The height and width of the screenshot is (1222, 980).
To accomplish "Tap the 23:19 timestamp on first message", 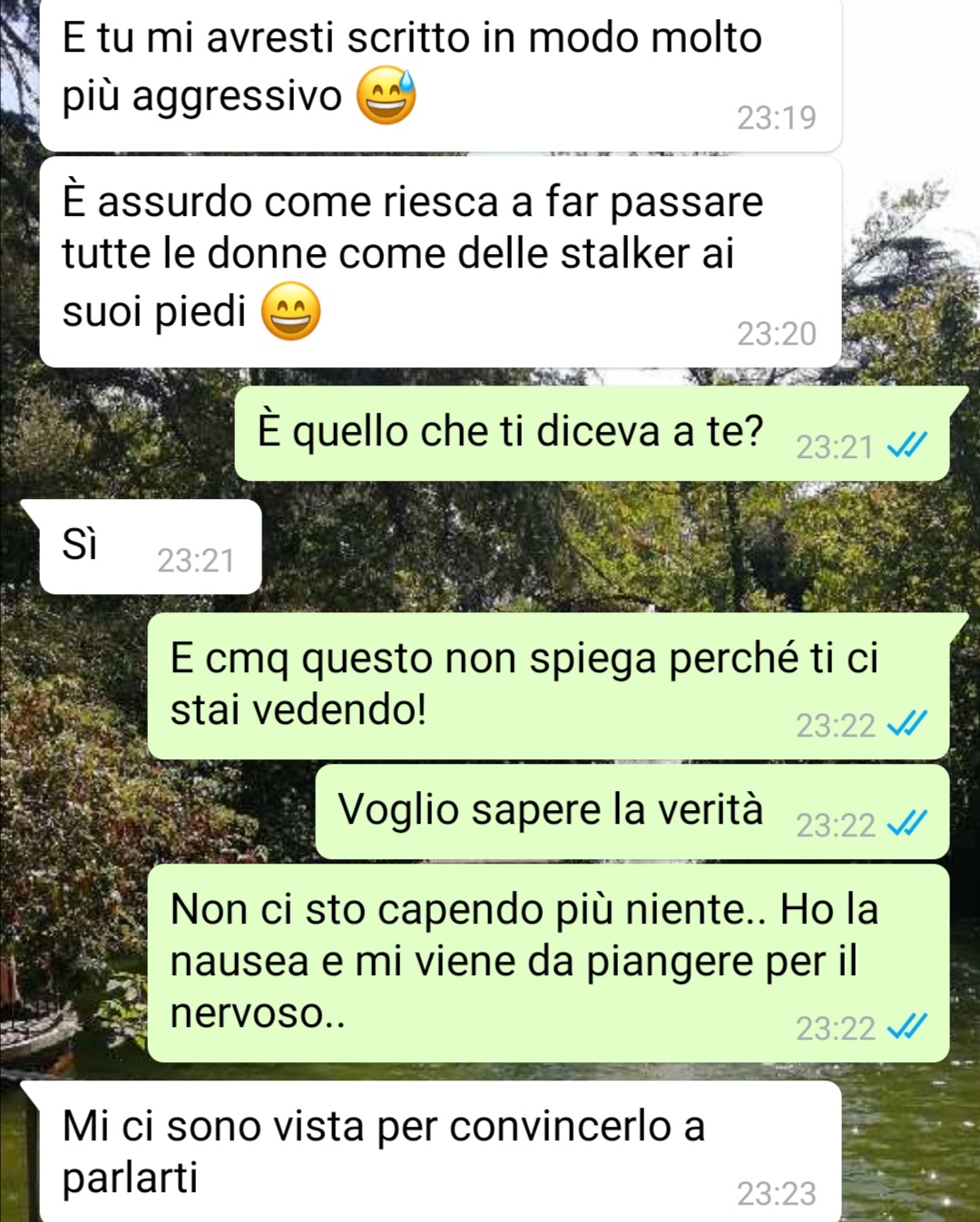I will pyautogui.click(x=777, y=118).
